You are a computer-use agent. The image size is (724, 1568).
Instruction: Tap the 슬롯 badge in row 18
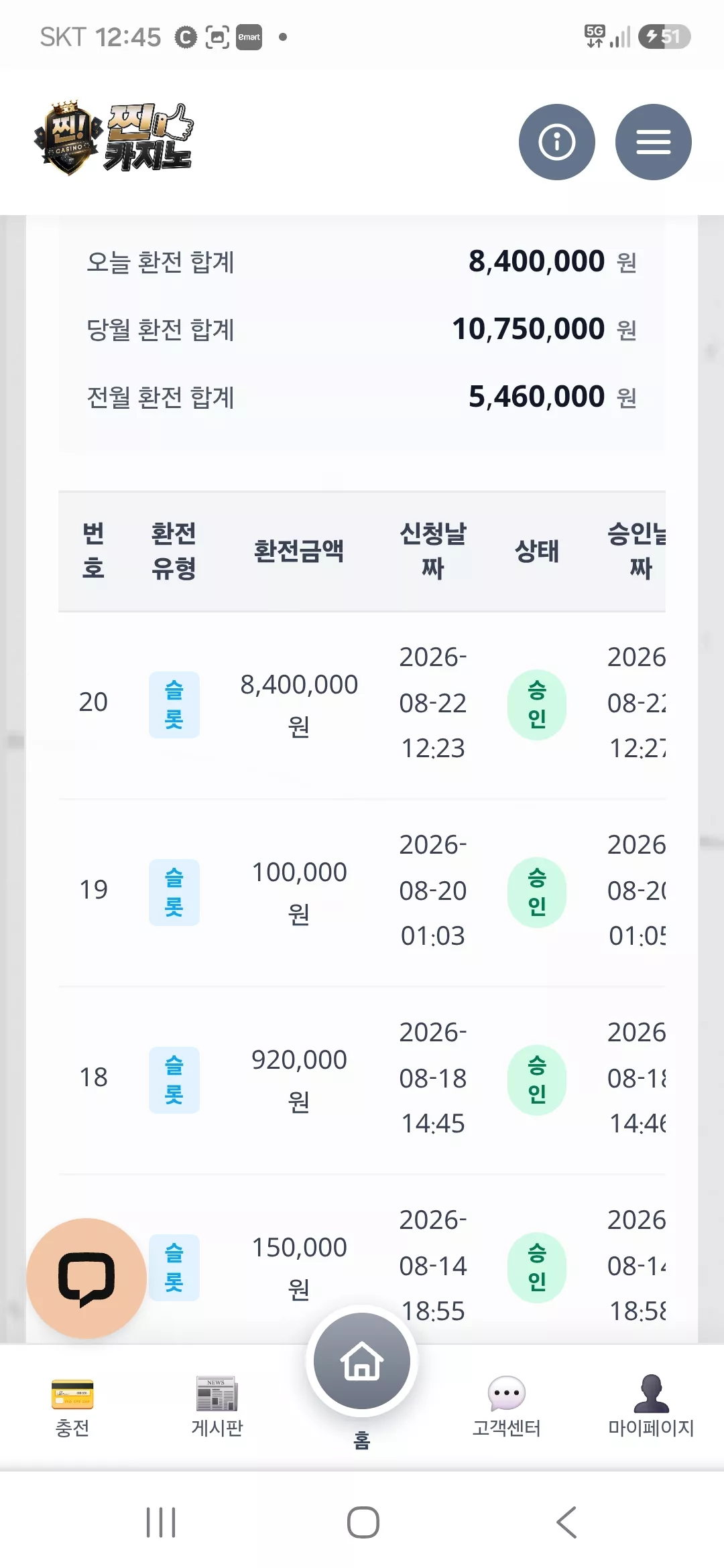(174, 1080)
